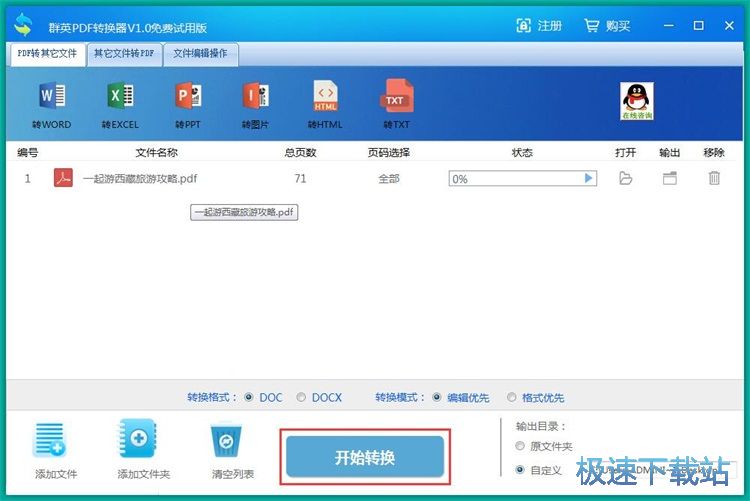Click the 总页数 column header

coord(300,153)
